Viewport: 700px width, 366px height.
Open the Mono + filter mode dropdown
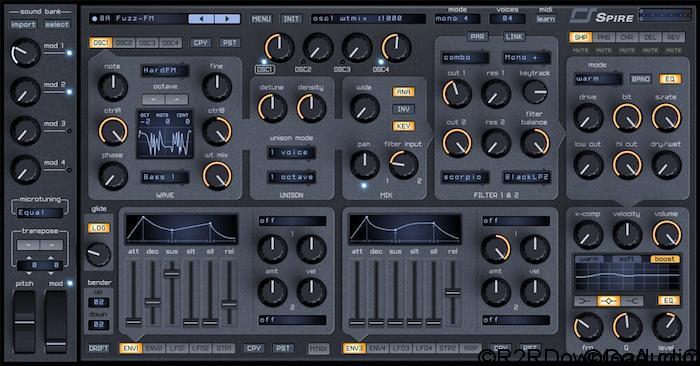[527, 58]
